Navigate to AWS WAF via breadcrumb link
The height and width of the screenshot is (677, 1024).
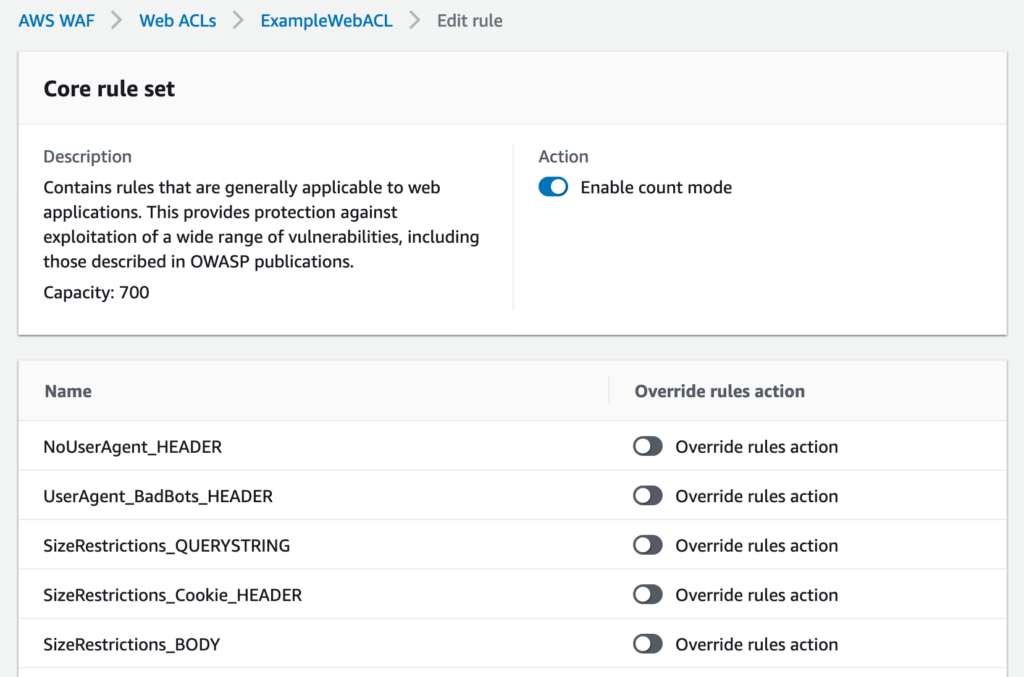56,20
